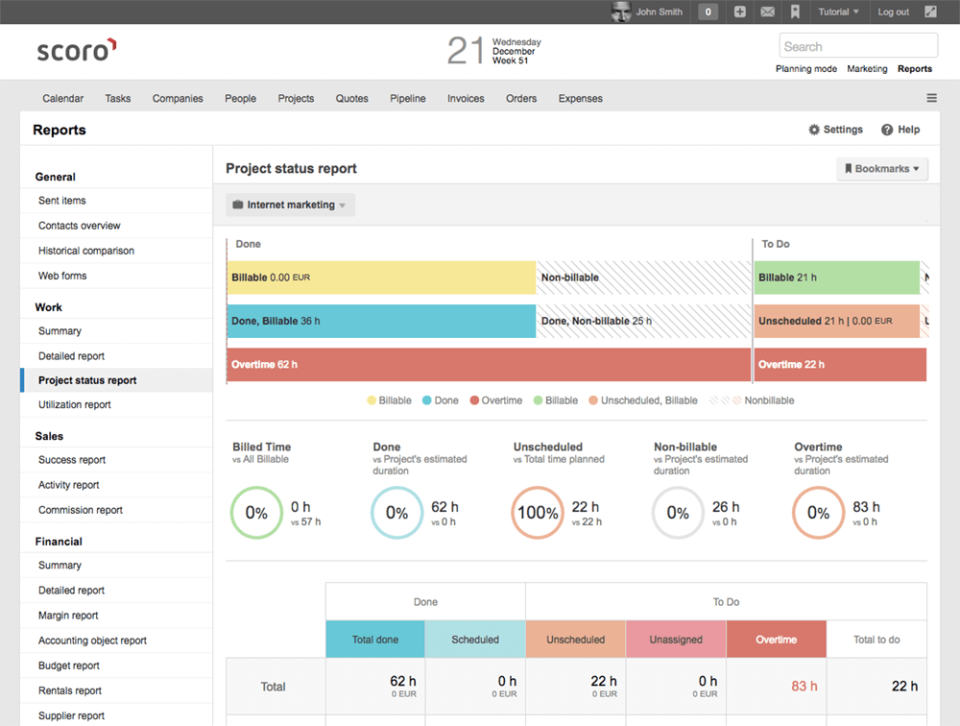Click inside the Search field

(858, 45)
